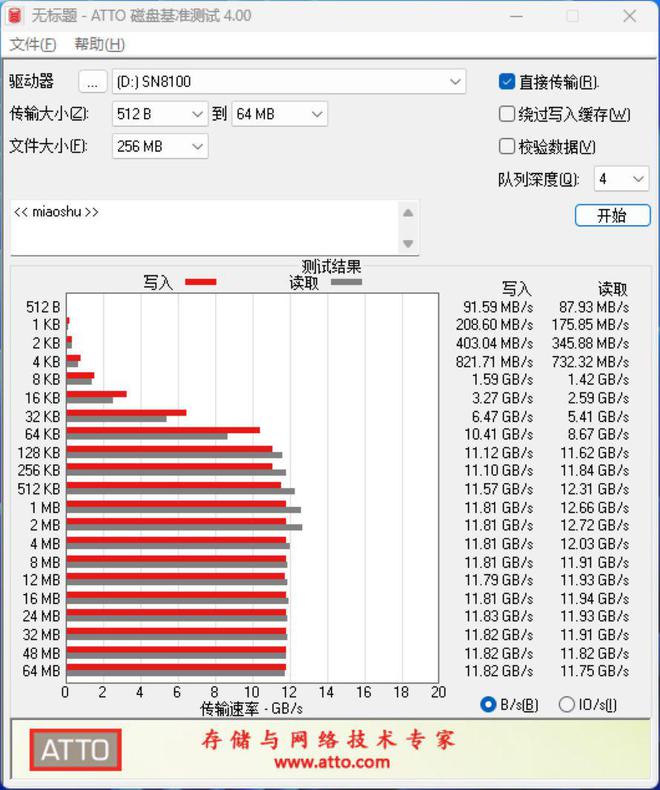660x790 pixels.
Task: Click the 5.41 GB/s read value
Action: (x=599, y=417)
